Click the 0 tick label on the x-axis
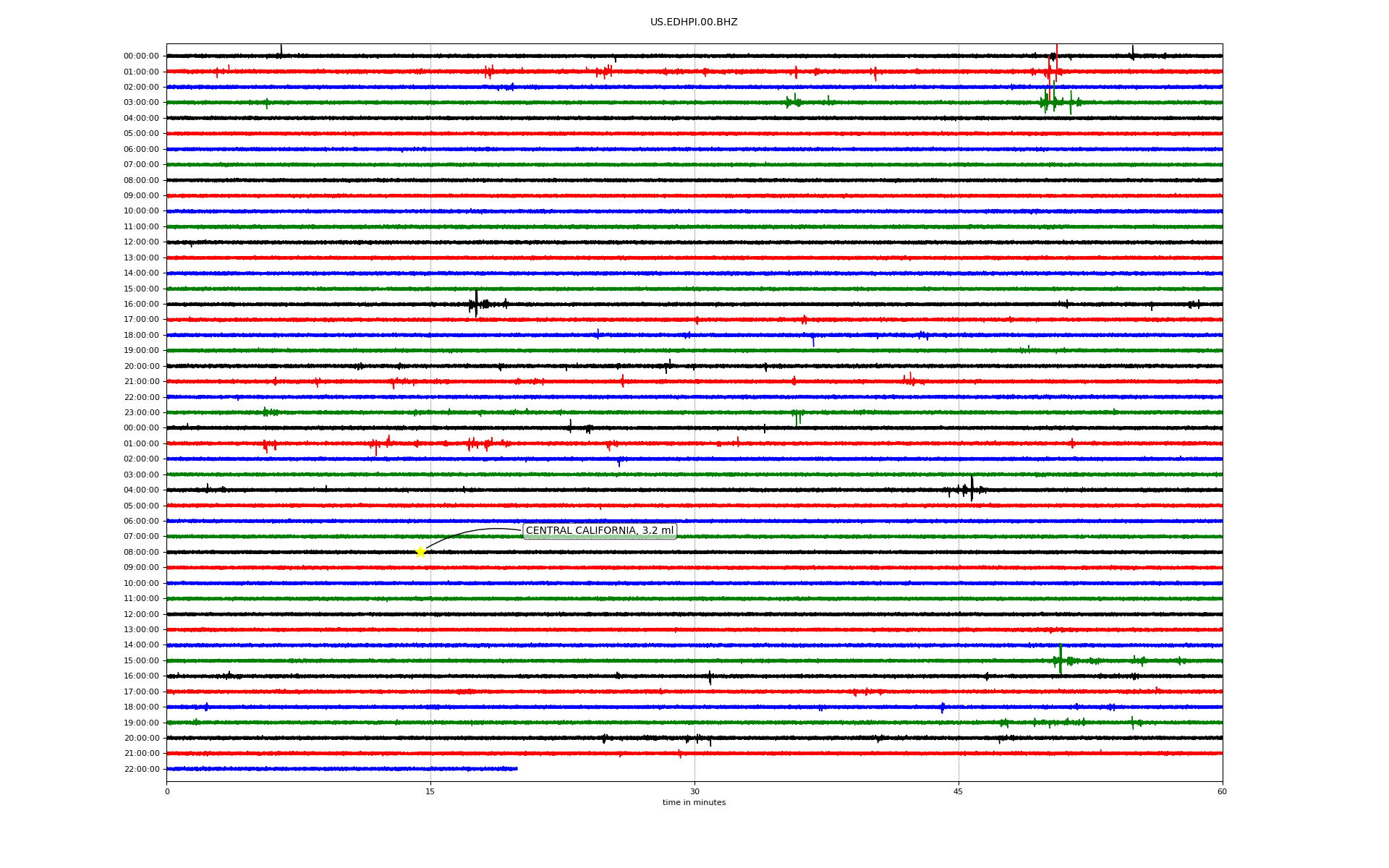 [167, 791]
